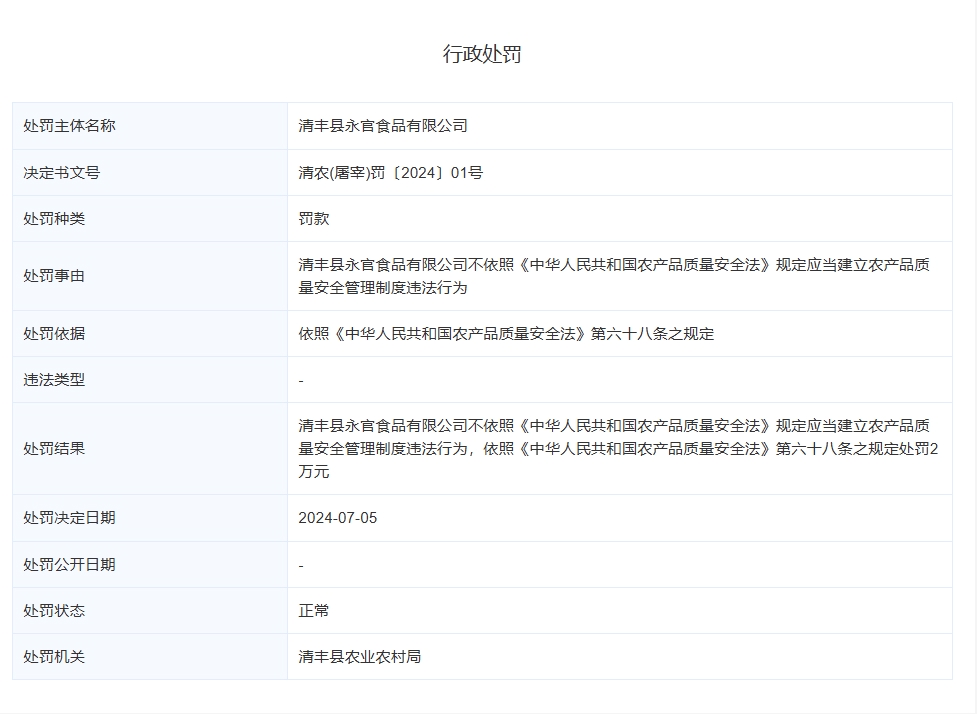The width and height of the screenshot is (977, 714).
Task: Click document number 清农(屠宰)罚〔2024〕01号
Action: click(x=390, y=173)
